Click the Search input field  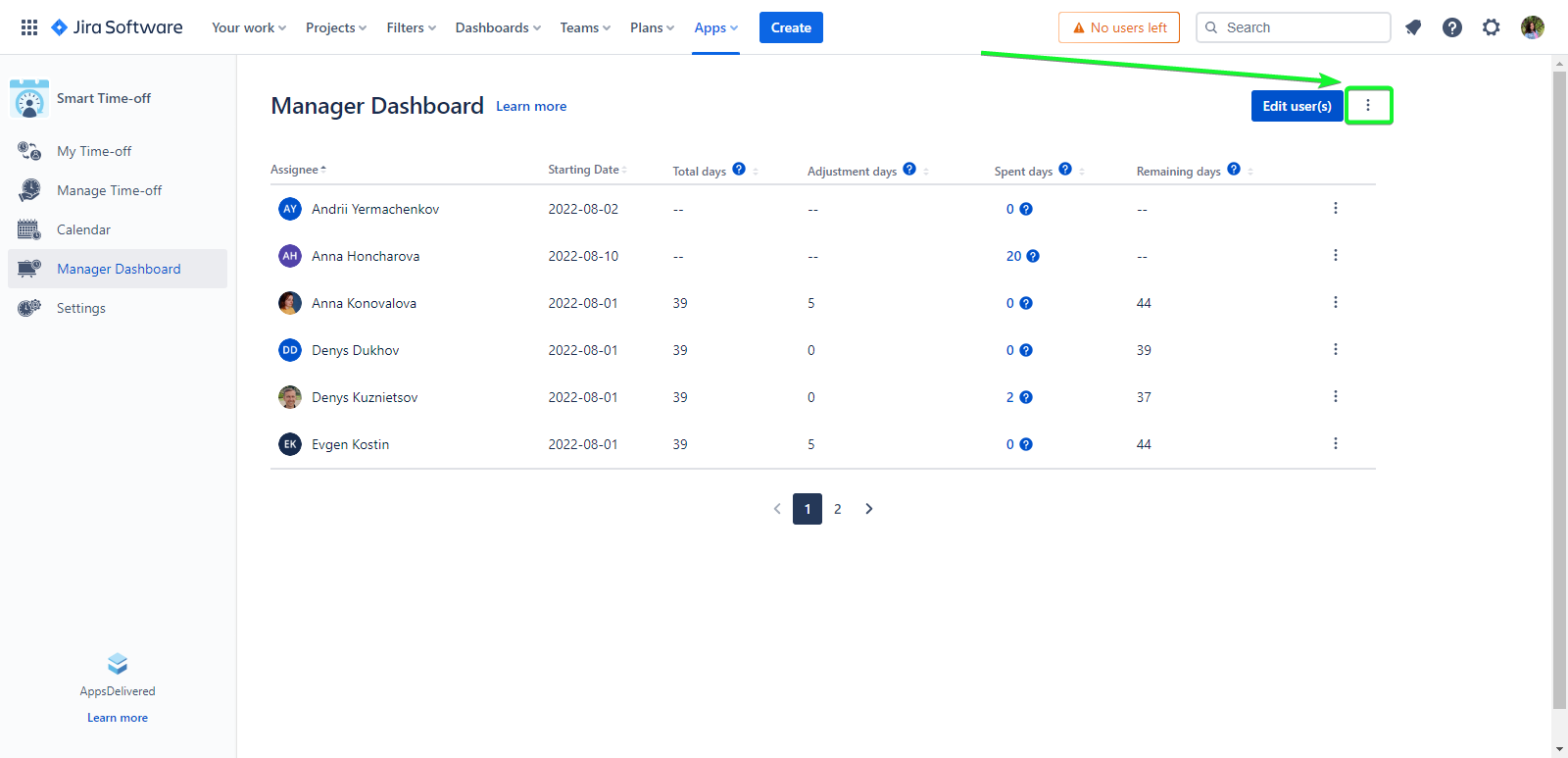(1303, 27)
